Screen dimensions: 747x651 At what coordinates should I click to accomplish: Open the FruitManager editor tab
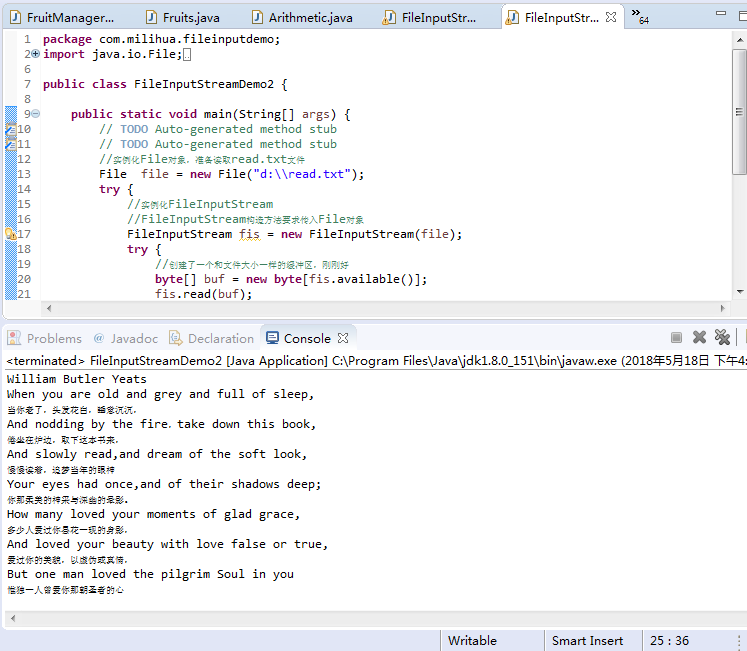[x=63, y=18]
